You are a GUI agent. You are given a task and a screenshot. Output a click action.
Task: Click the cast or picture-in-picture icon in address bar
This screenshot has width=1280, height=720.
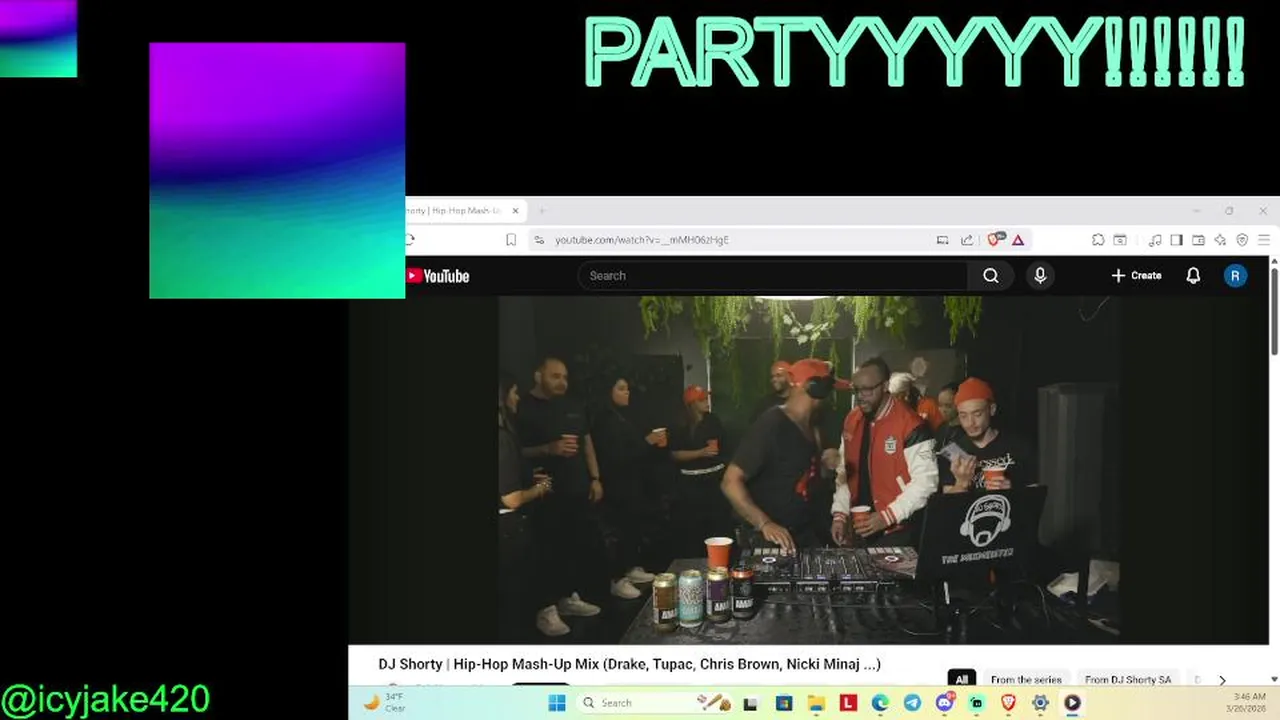[942, 240]
